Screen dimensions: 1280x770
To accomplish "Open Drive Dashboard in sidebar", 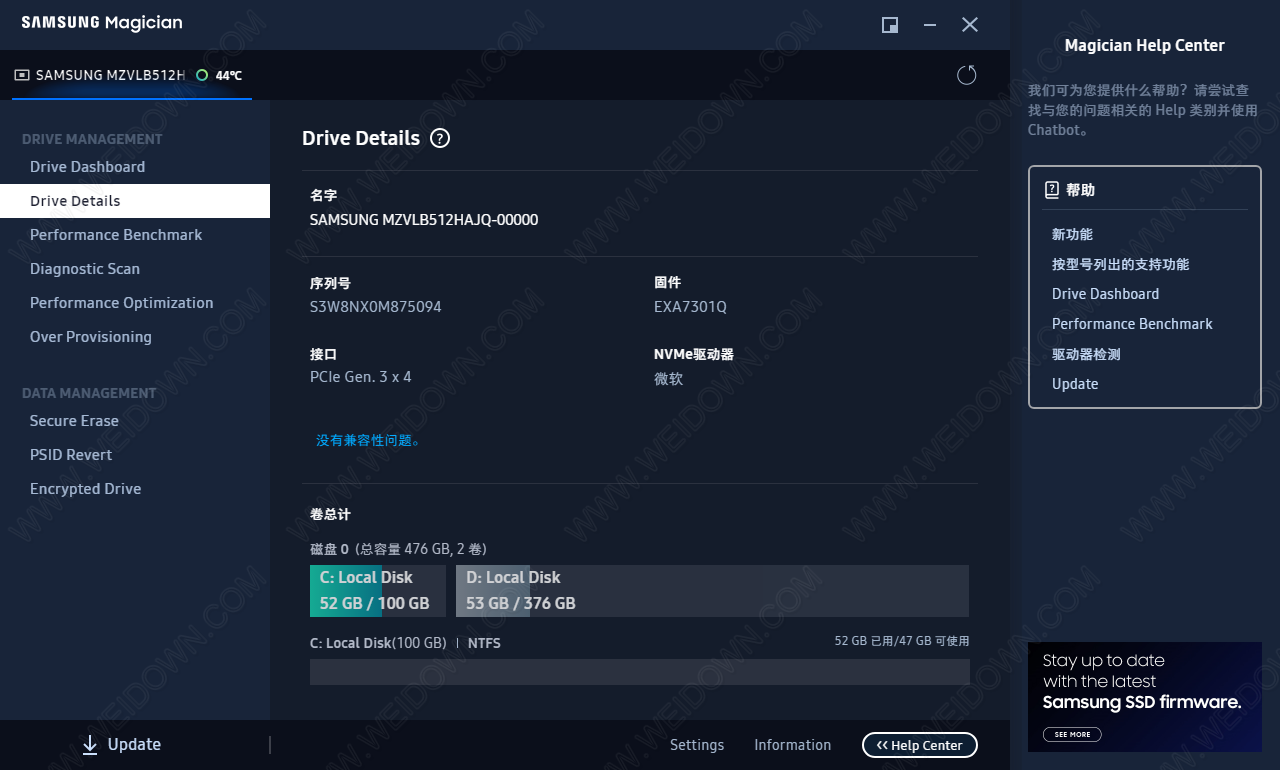I will [x=87, y=167].
